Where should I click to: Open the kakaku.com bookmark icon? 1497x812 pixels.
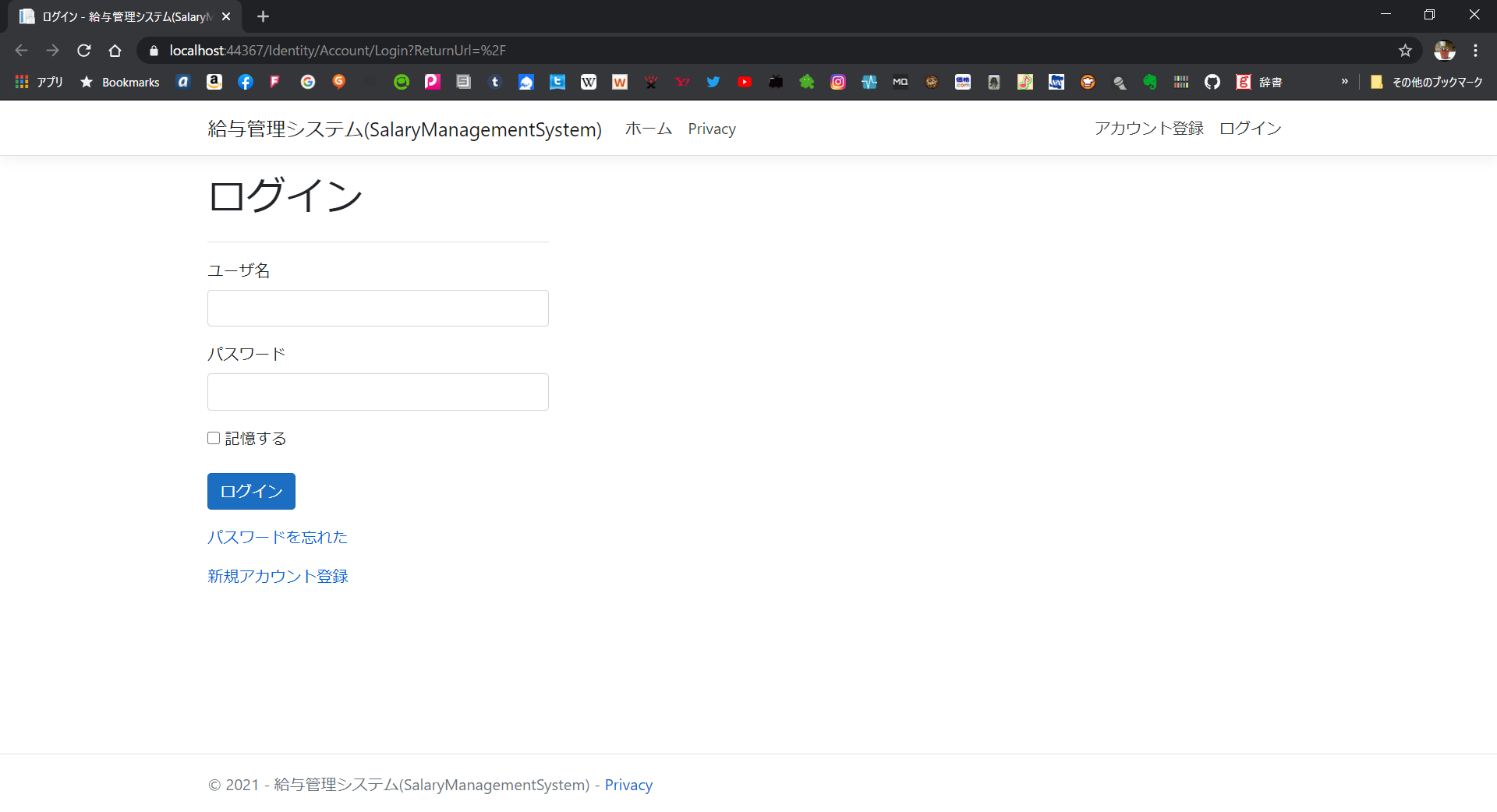(x=963, y=82)
